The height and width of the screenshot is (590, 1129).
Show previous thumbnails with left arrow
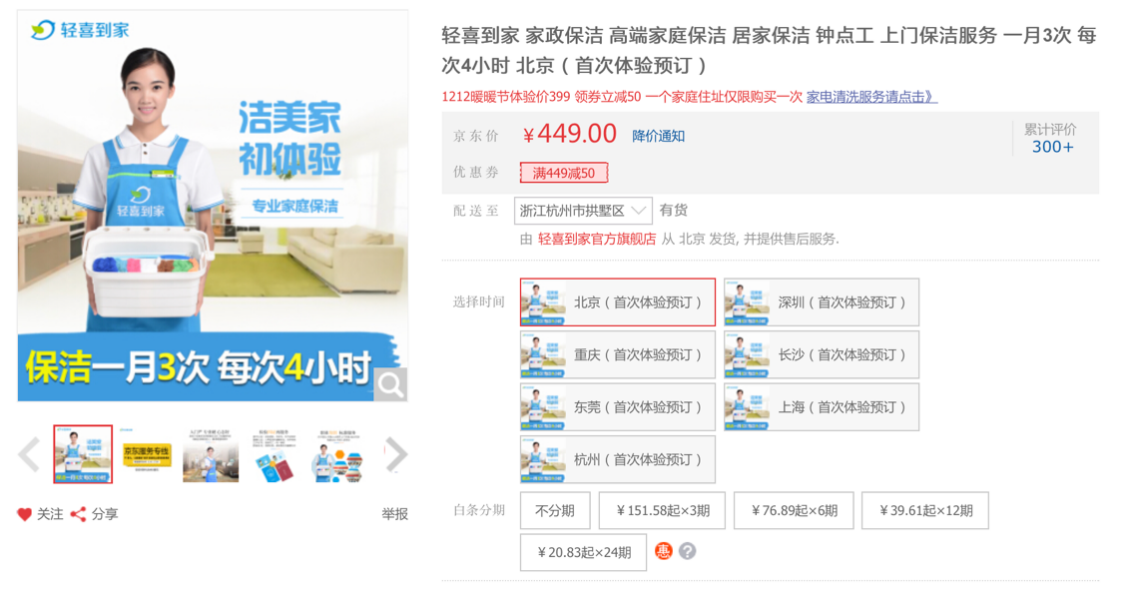coord(30,455)
